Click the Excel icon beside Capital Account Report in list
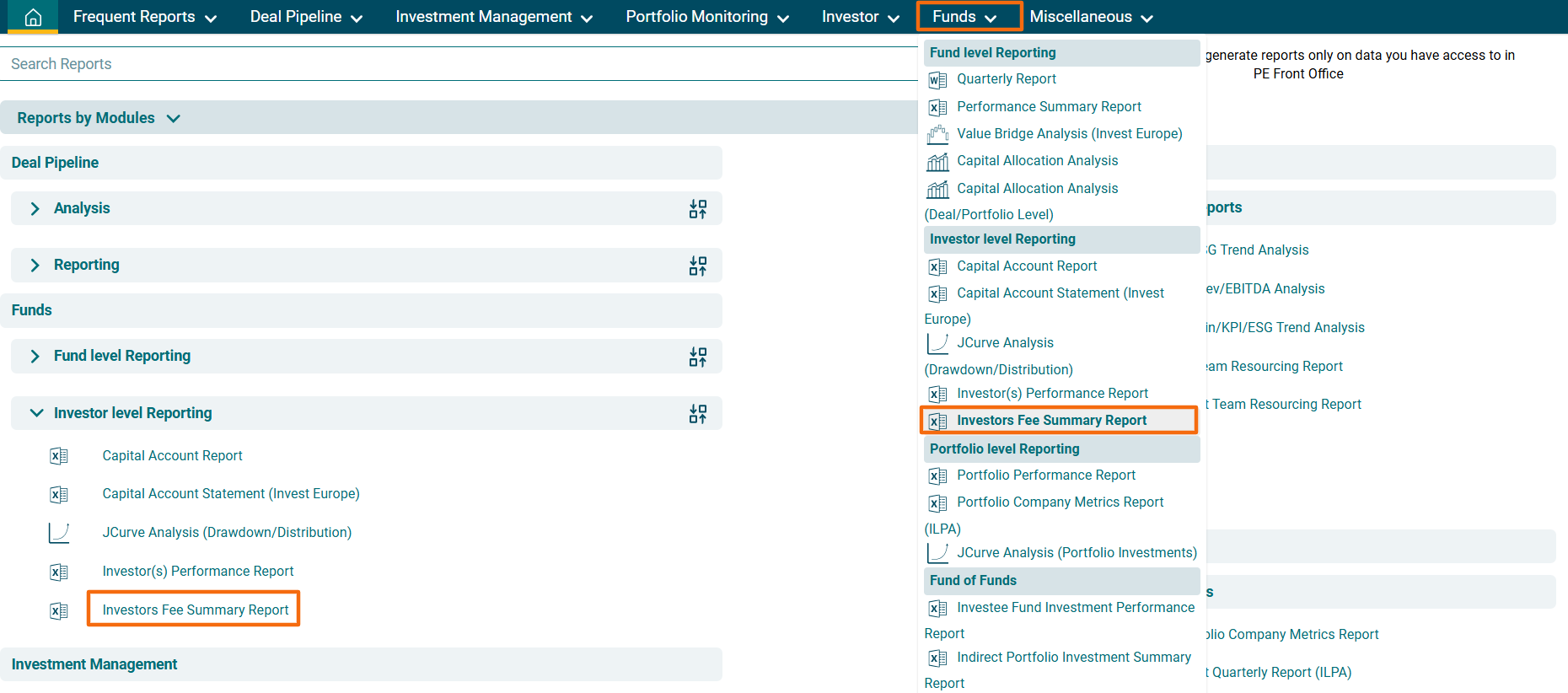The image size is (1568, 693). pos(59,456)
